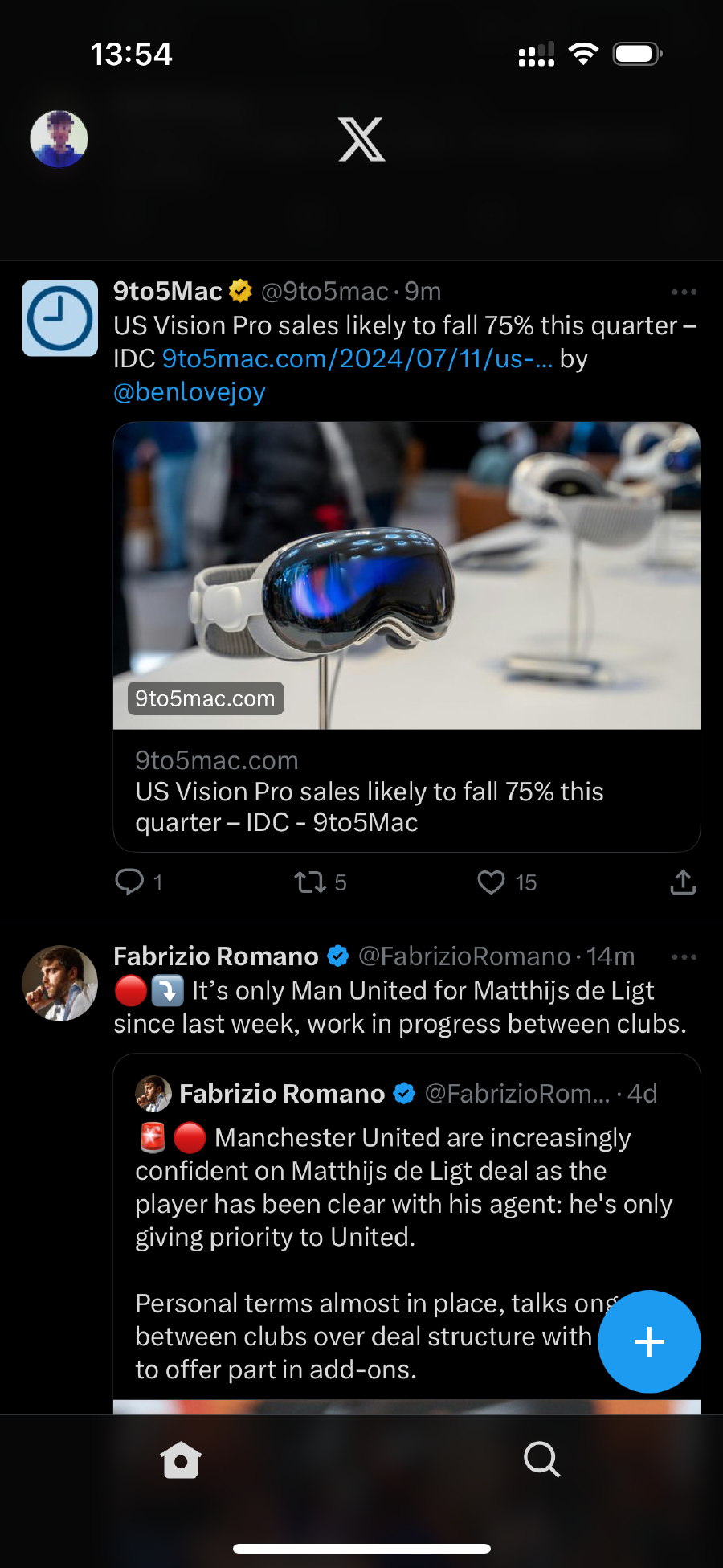723x1568 pixels.
Task: Open the @benlovejoy mention
Action: point(190,392)
